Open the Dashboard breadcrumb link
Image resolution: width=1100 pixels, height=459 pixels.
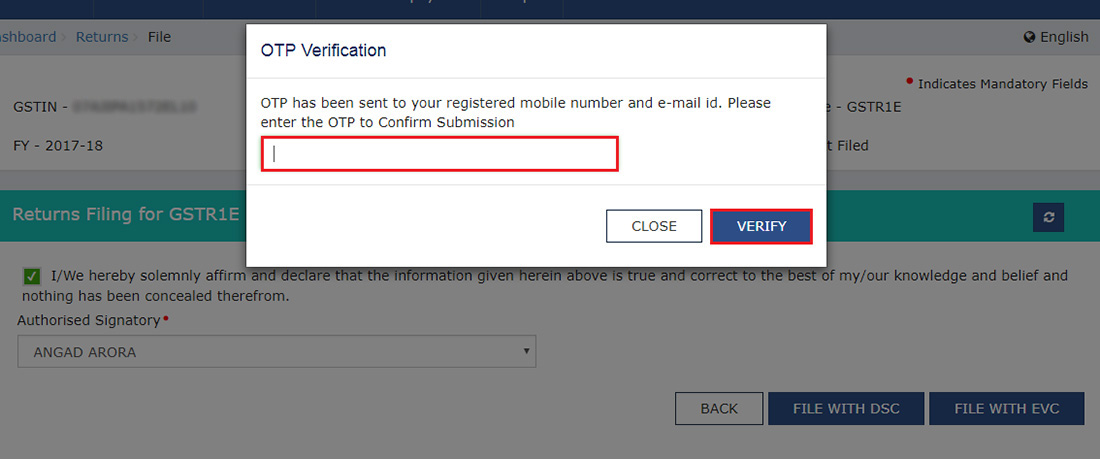point(28,37)
